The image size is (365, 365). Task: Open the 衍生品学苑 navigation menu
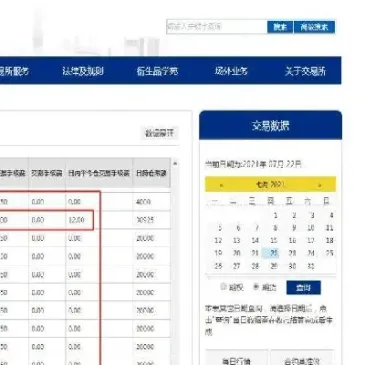point(157,71)
